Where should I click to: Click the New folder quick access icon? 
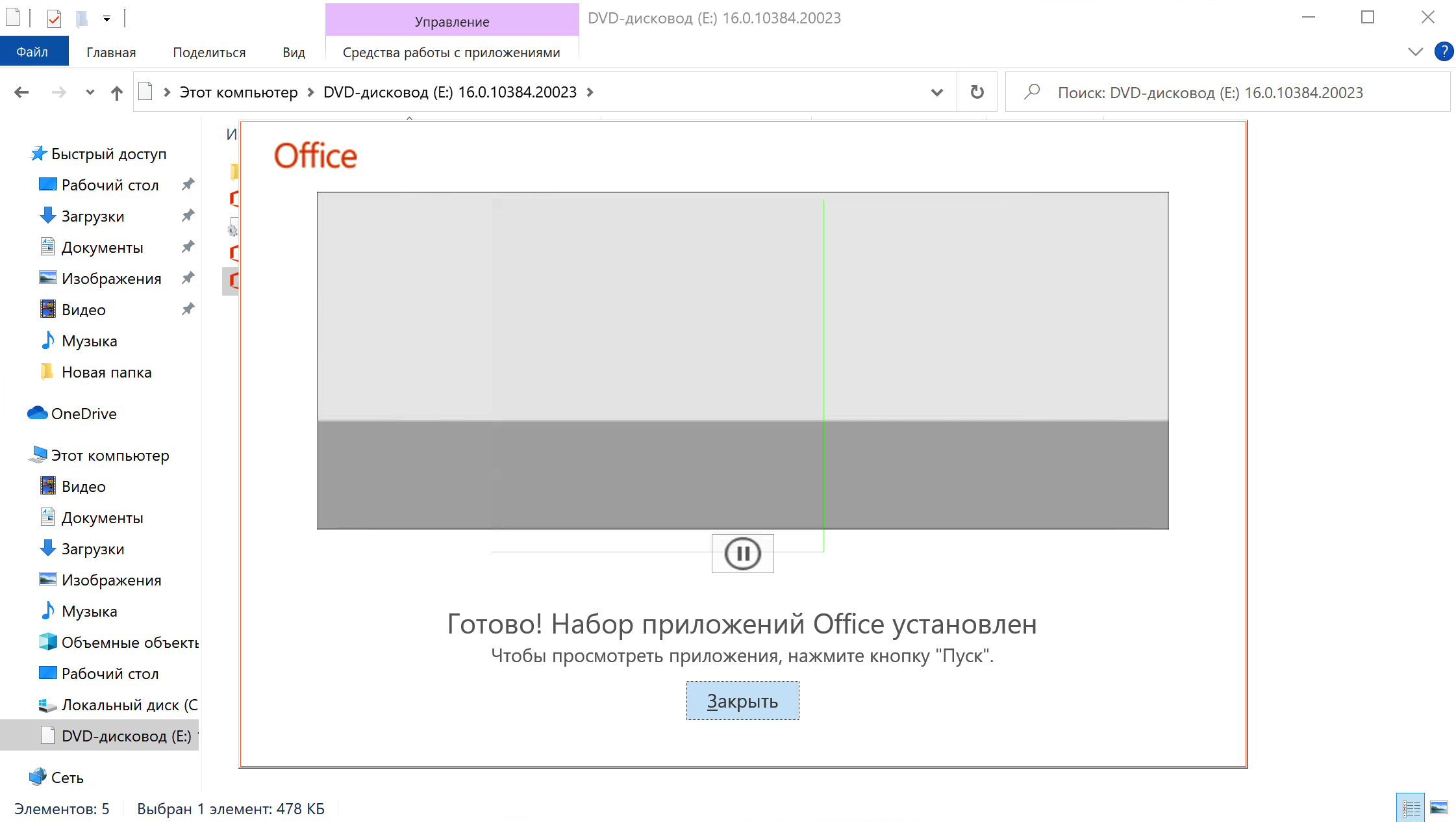82,18
